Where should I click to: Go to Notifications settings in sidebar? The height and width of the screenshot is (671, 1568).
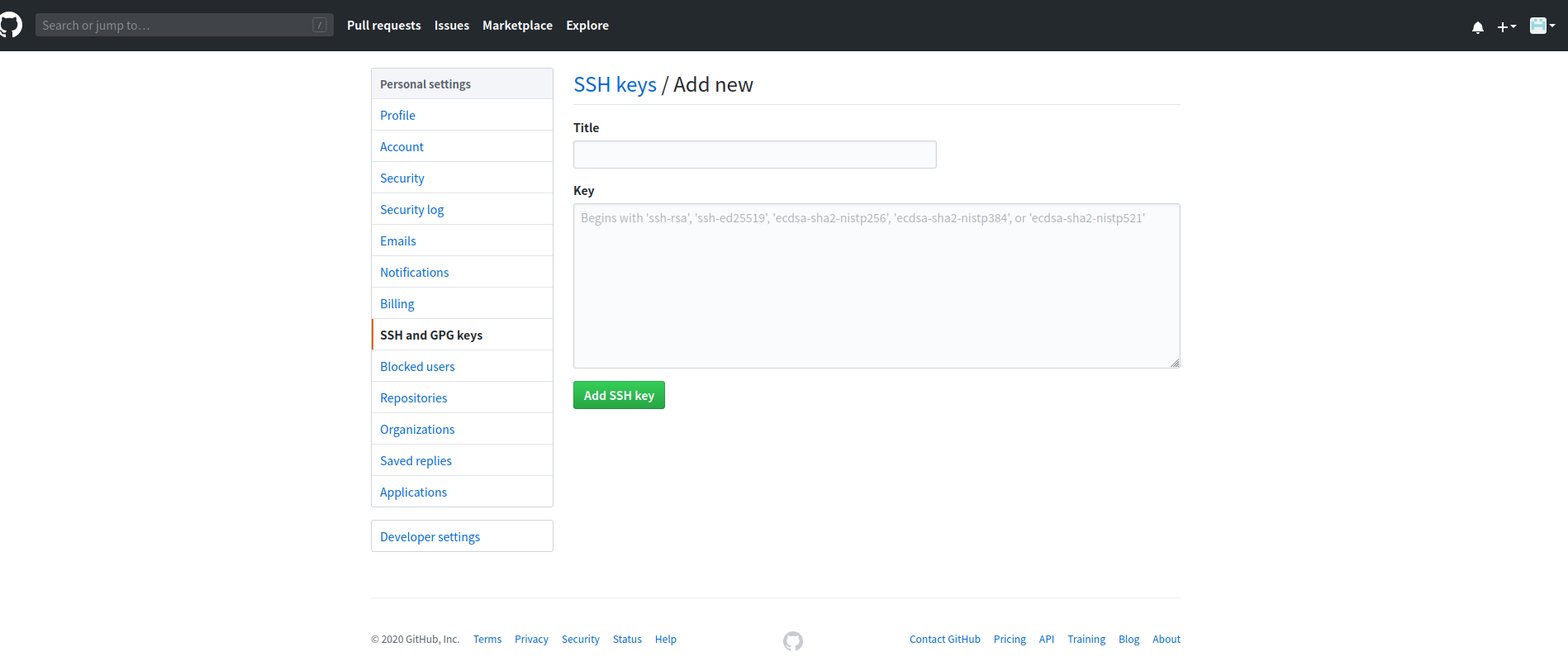click(x=462, y=272)
